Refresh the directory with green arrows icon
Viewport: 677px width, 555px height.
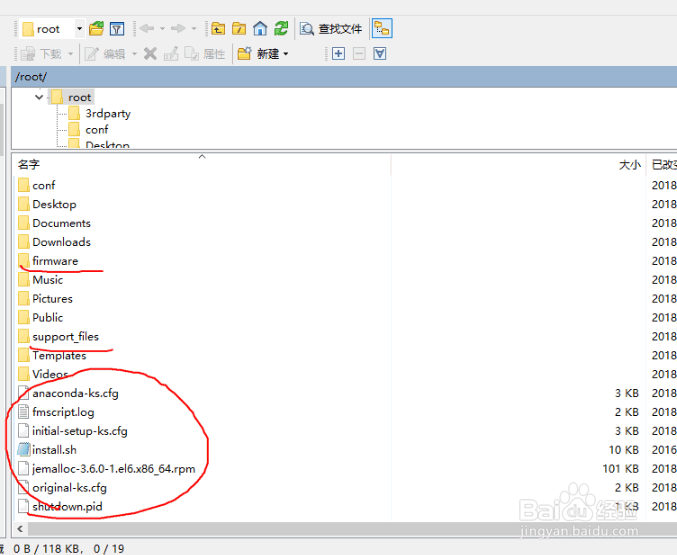pyautogui.click(x=281, y=29)
